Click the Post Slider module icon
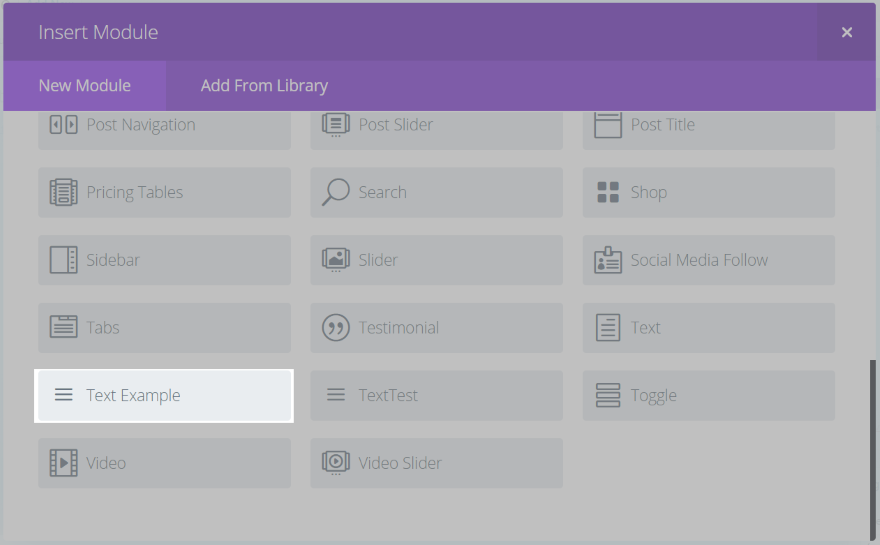This screenshot has height=545, width=880. coord(335,125)
